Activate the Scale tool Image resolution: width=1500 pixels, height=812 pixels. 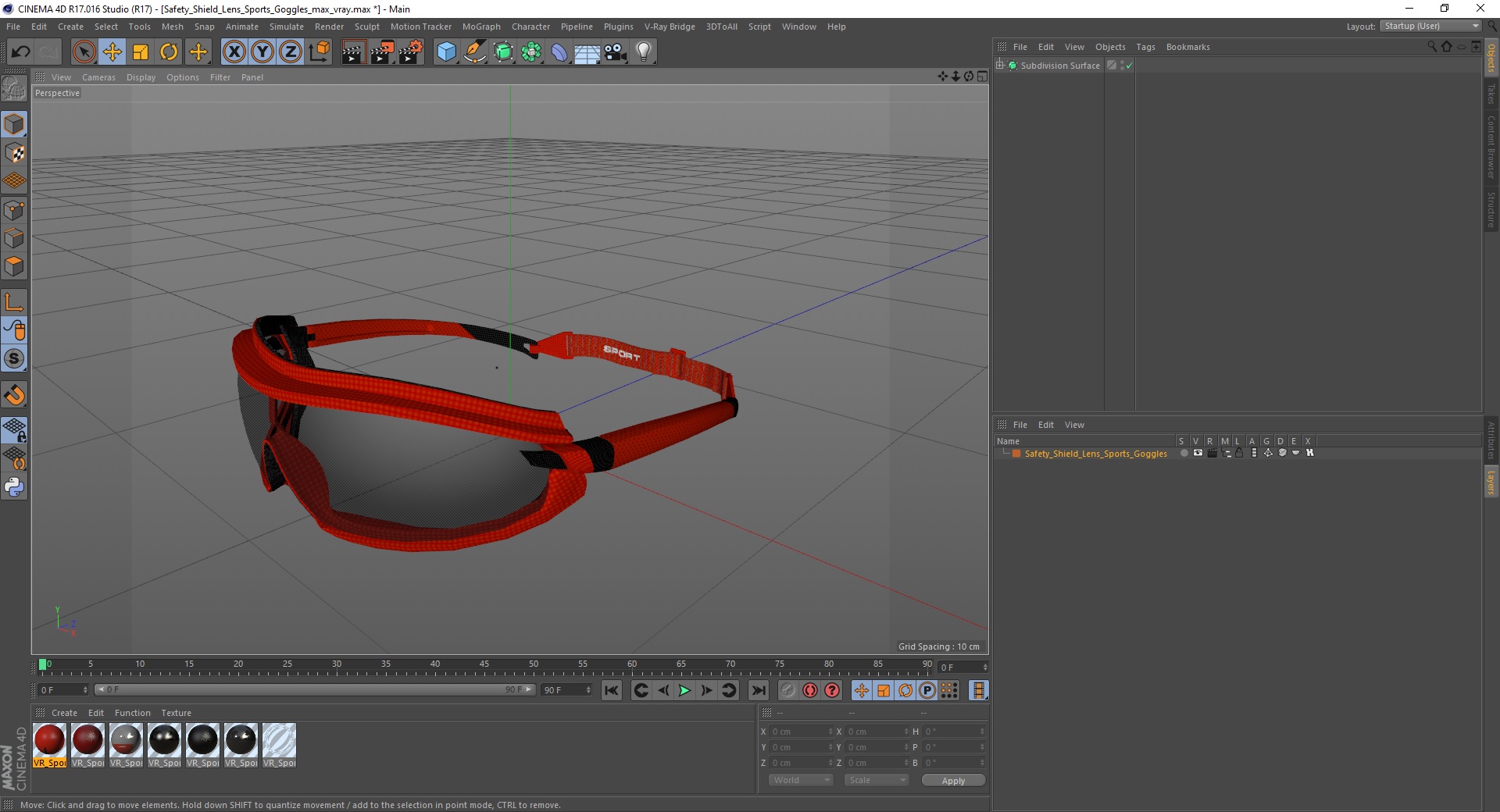(x=141, y=52)
